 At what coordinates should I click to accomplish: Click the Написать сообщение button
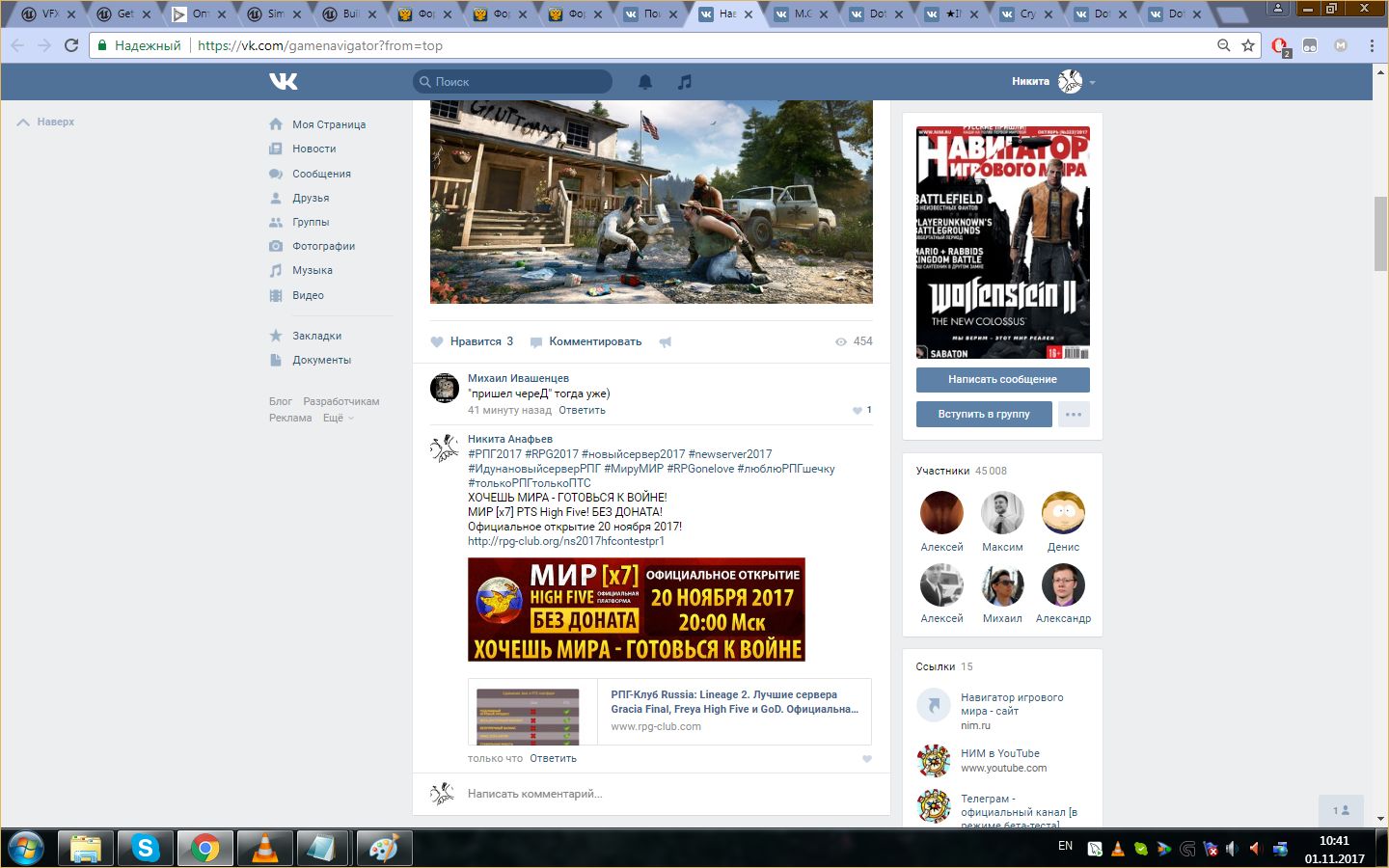1002,379
